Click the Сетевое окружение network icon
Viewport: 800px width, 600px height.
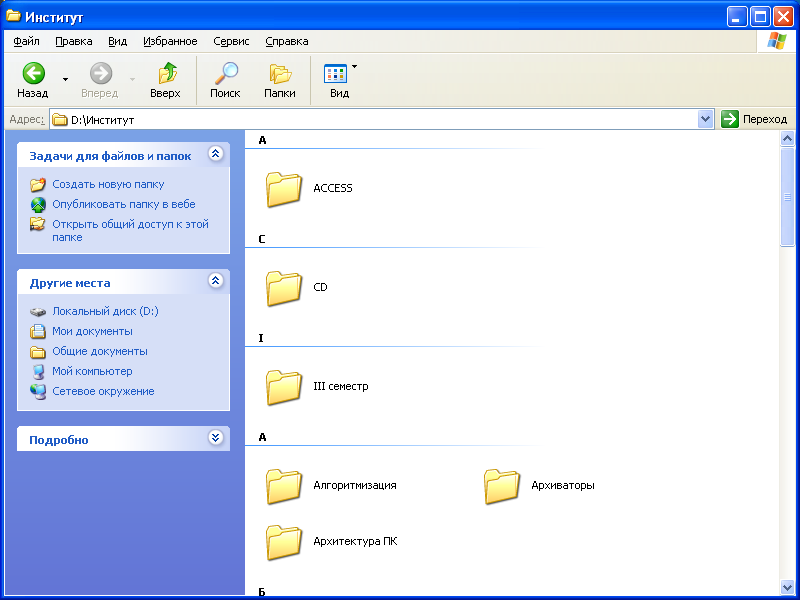point(38,391)
